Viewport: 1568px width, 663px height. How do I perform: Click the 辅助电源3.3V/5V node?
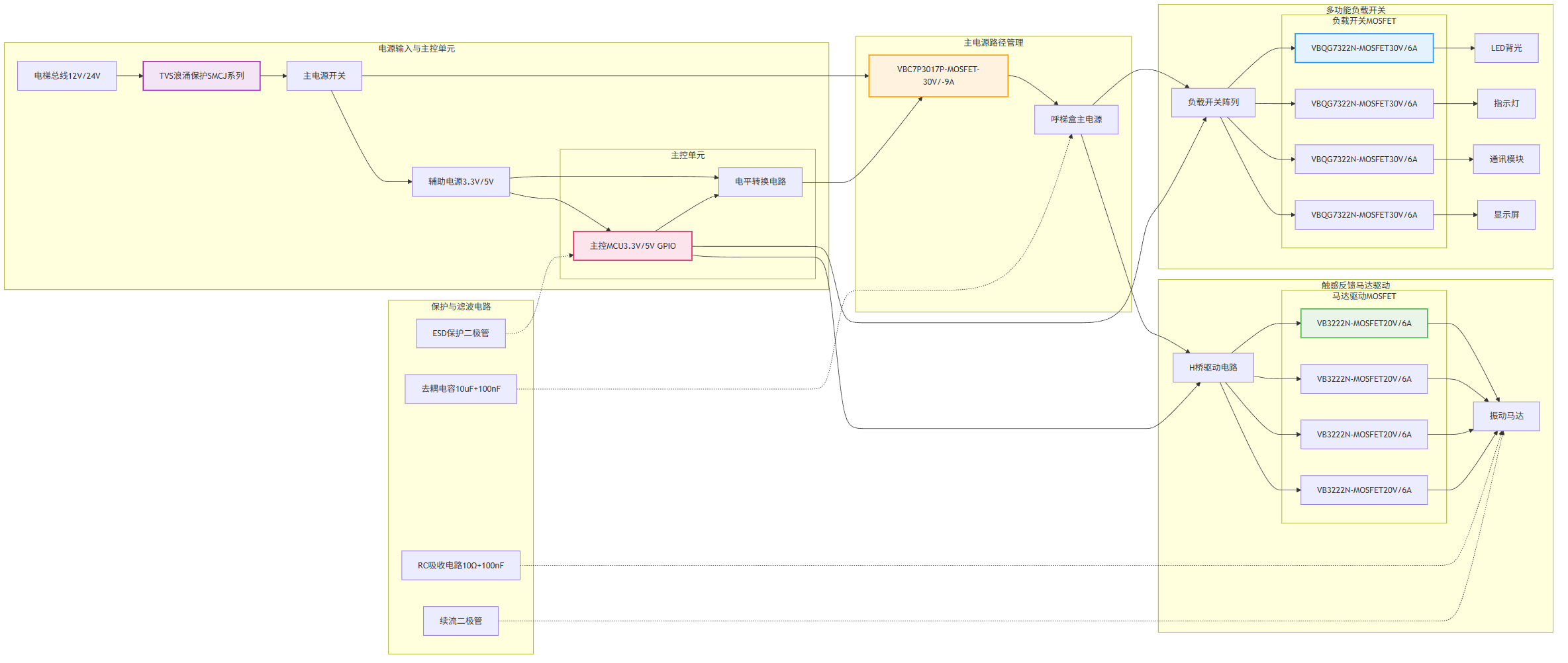point(461,182)
